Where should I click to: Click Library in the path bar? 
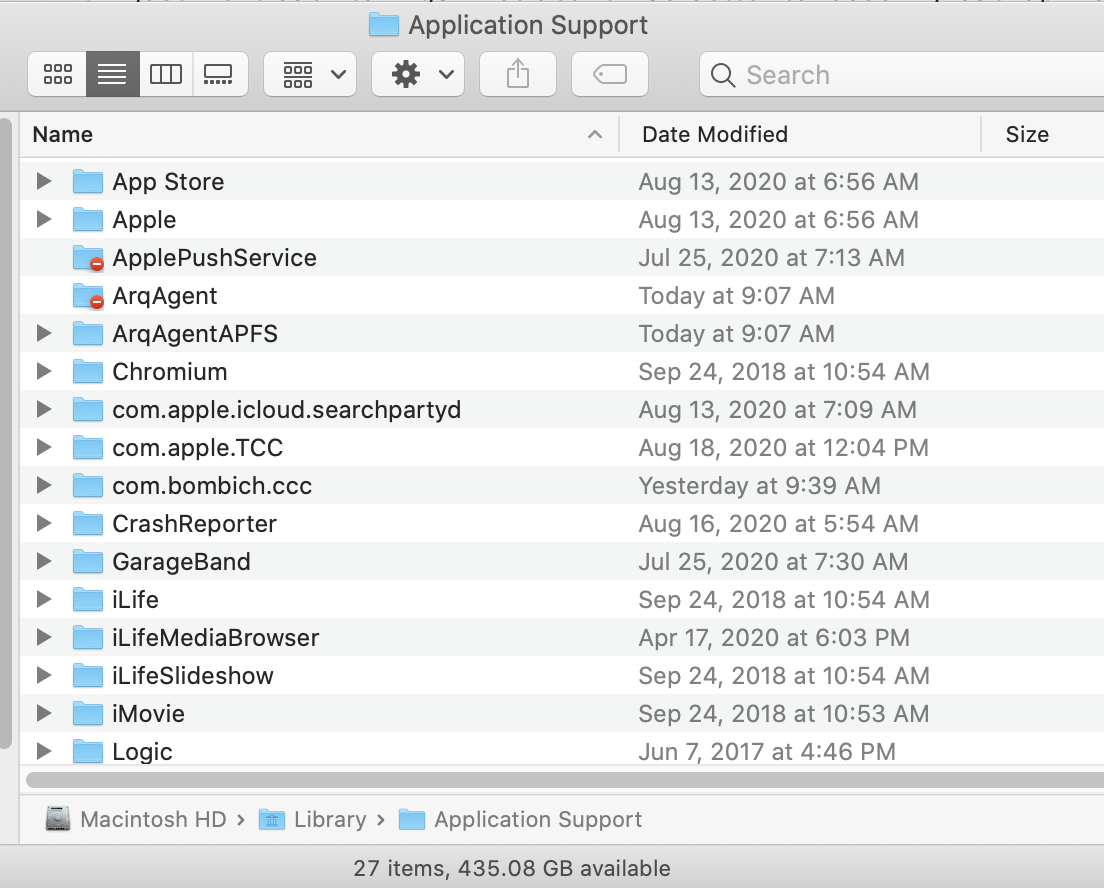coord(329,820)
